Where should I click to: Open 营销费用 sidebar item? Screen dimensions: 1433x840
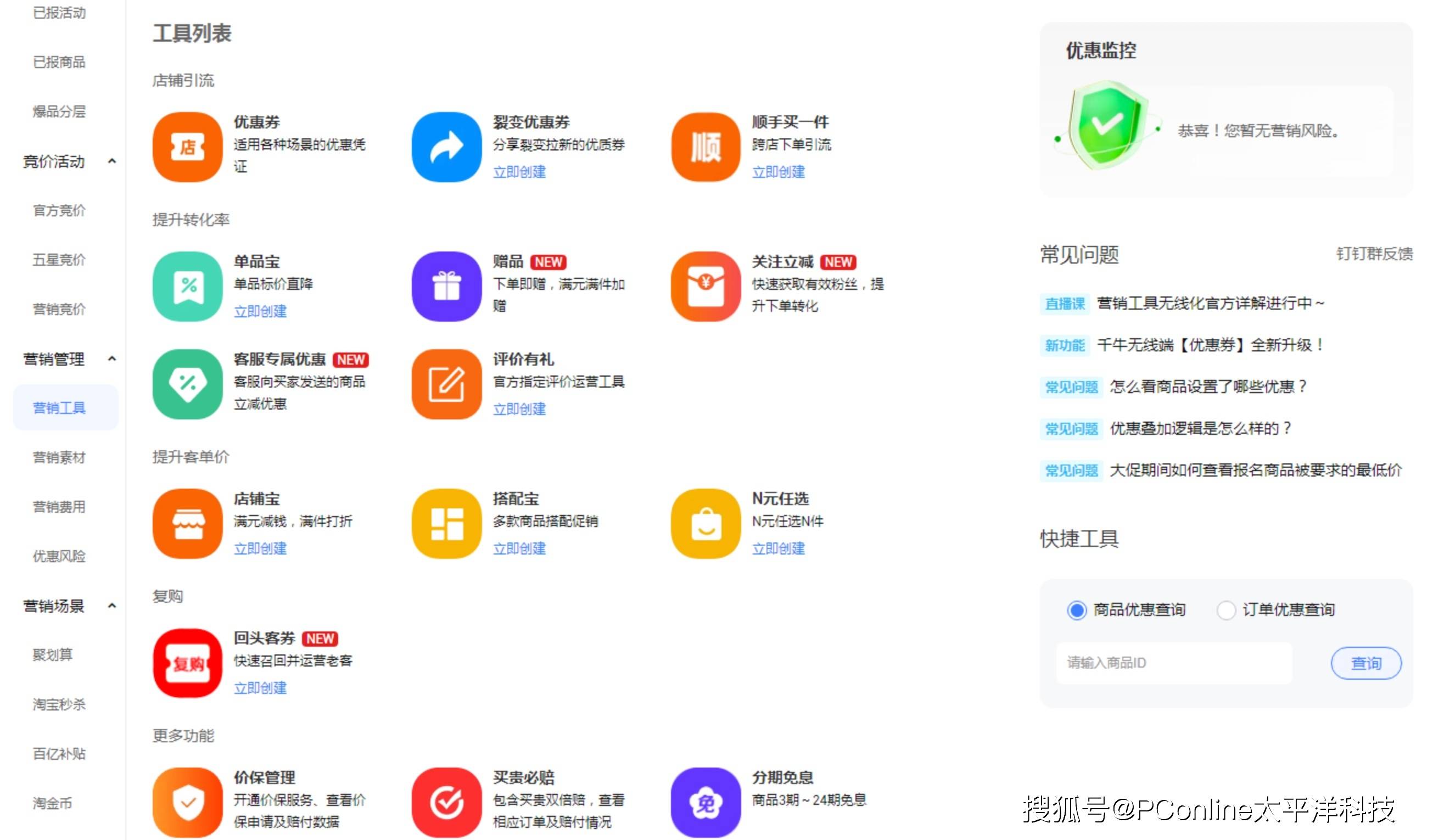click(59, 507)
